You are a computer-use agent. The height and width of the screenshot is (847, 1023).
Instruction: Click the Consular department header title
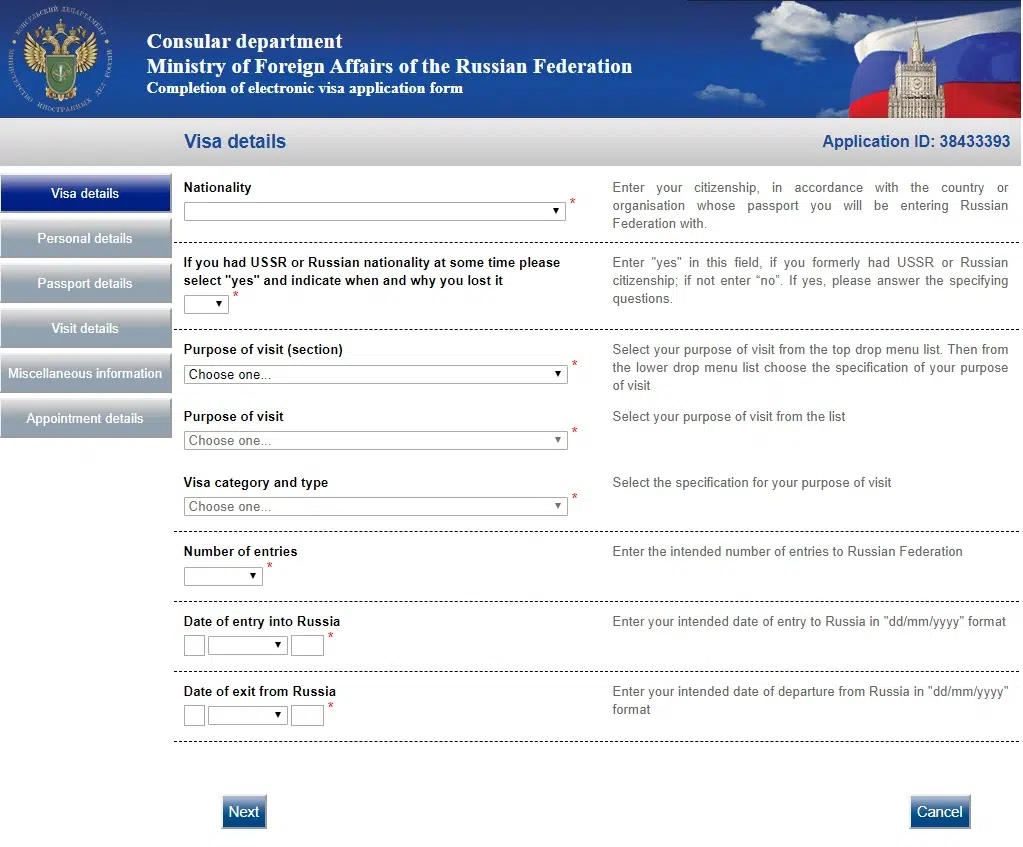[x=244, y=41]
